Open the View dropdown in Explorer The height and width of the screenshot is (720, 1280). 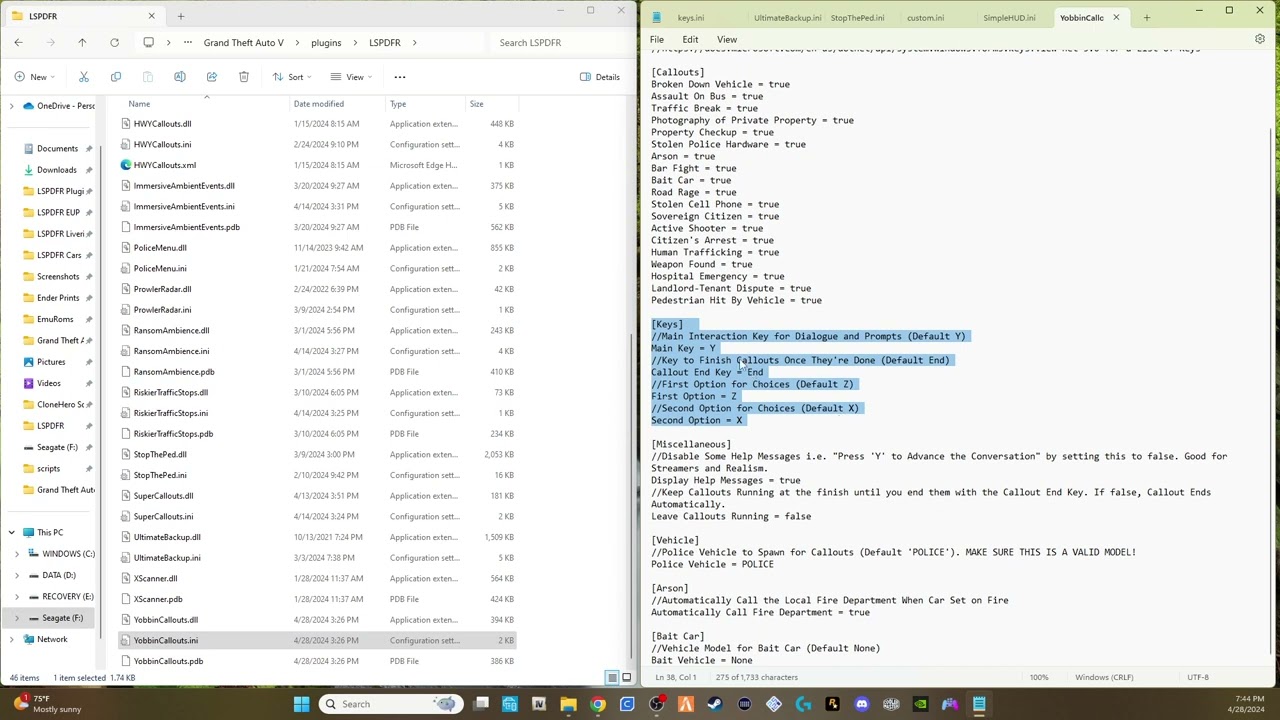click(x=350, y=77)
